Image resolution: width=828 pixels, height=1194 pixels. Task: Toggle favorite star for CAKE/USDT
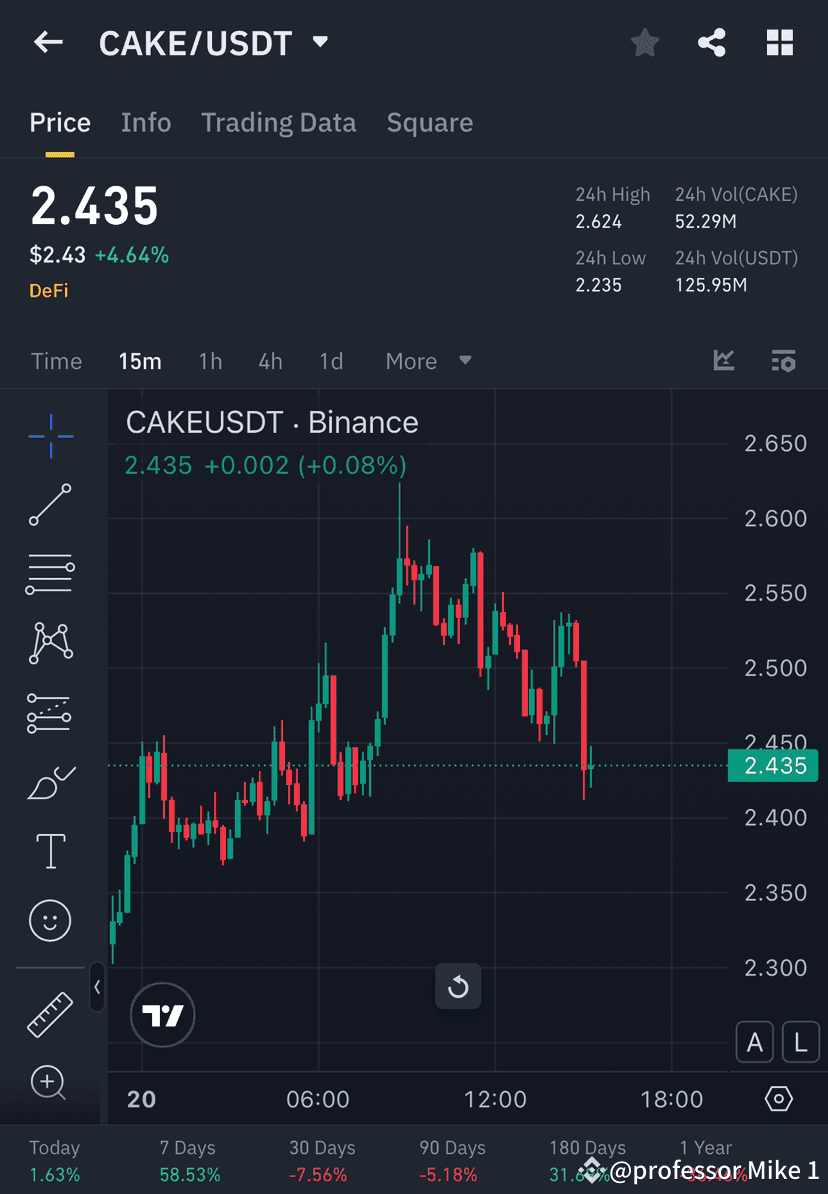pos(644,42)
